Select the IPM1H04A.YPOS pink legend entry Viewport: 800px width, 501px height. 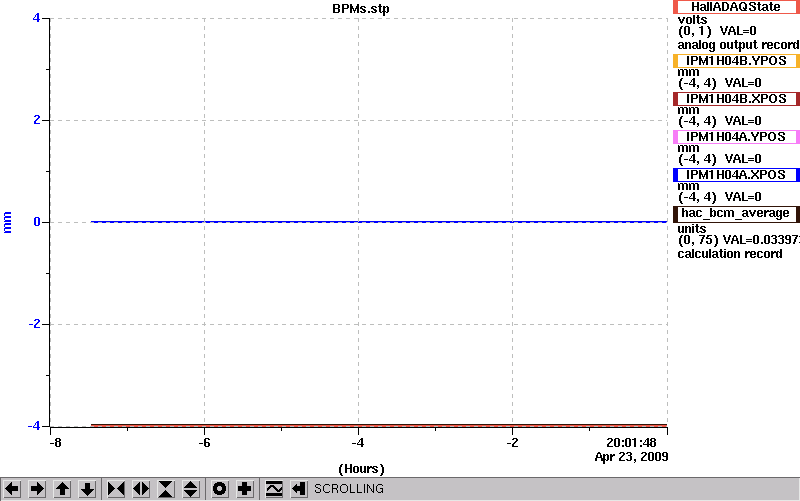coord(736,137)
